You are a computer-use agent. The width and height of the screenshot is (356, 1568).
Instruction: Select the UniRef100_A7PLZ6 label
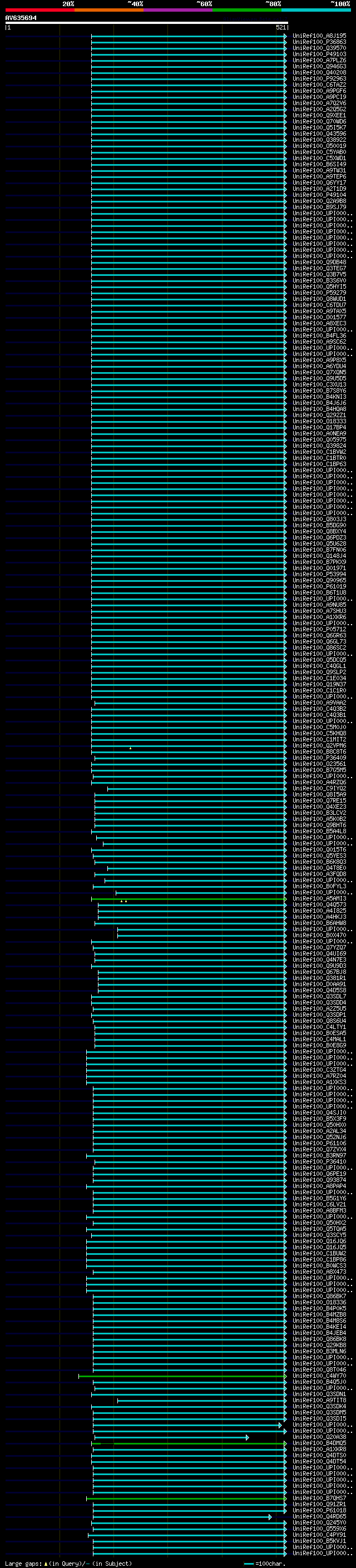(x=319, y=60)
